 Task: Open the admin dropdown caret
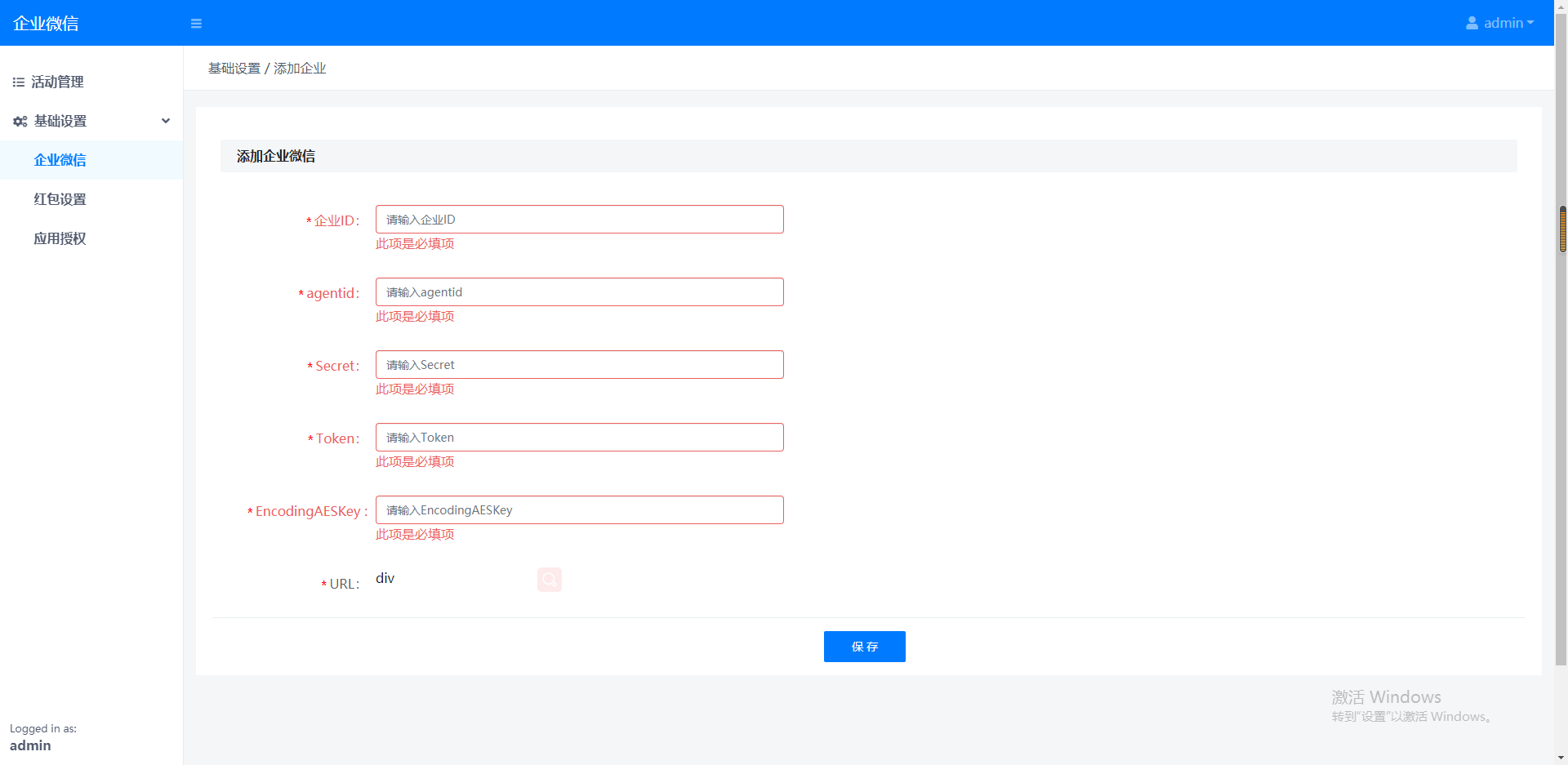(1530, 23)
